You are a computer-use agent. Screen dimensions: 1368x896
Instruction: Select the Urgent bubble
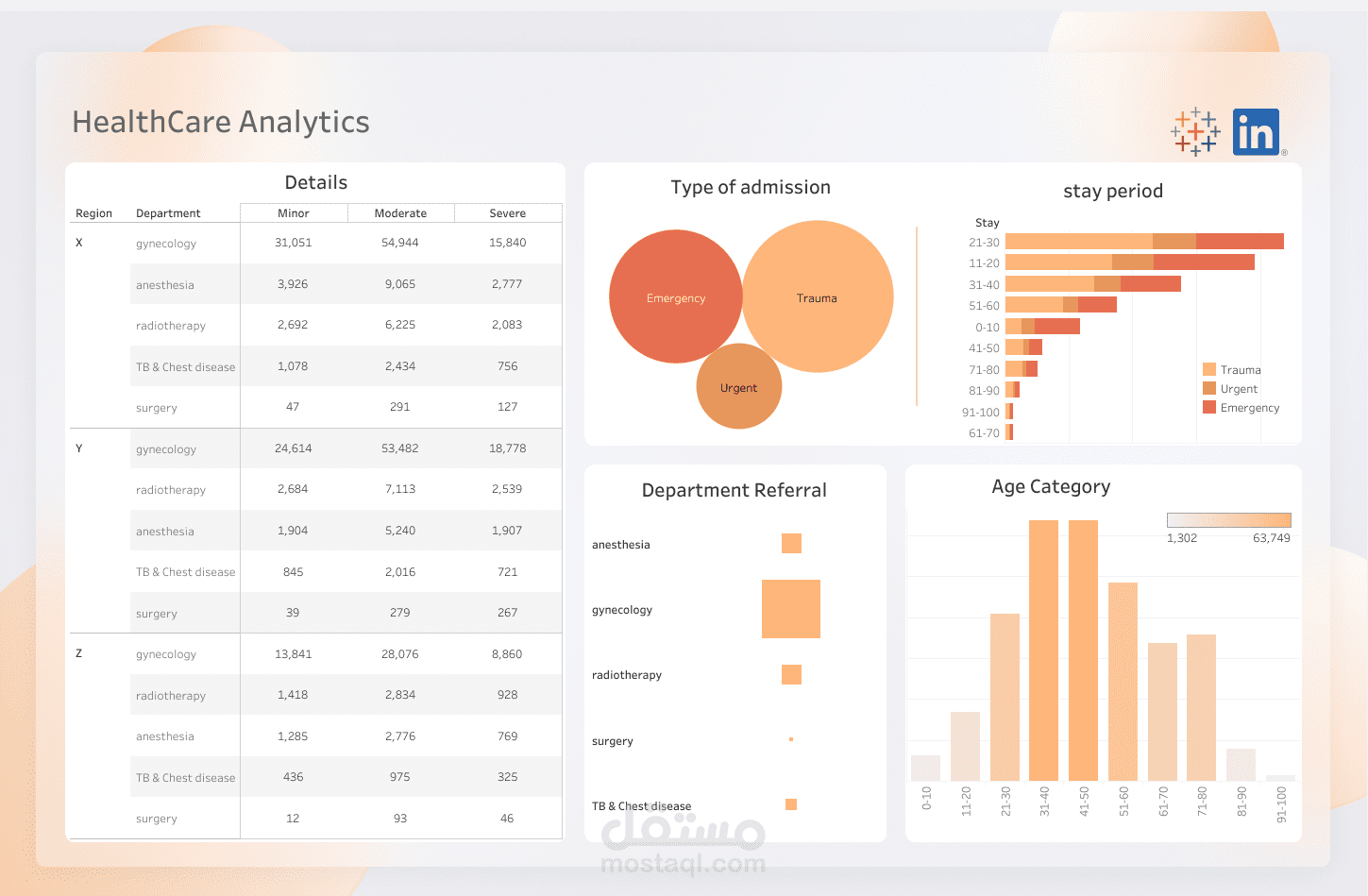[739, 386]
